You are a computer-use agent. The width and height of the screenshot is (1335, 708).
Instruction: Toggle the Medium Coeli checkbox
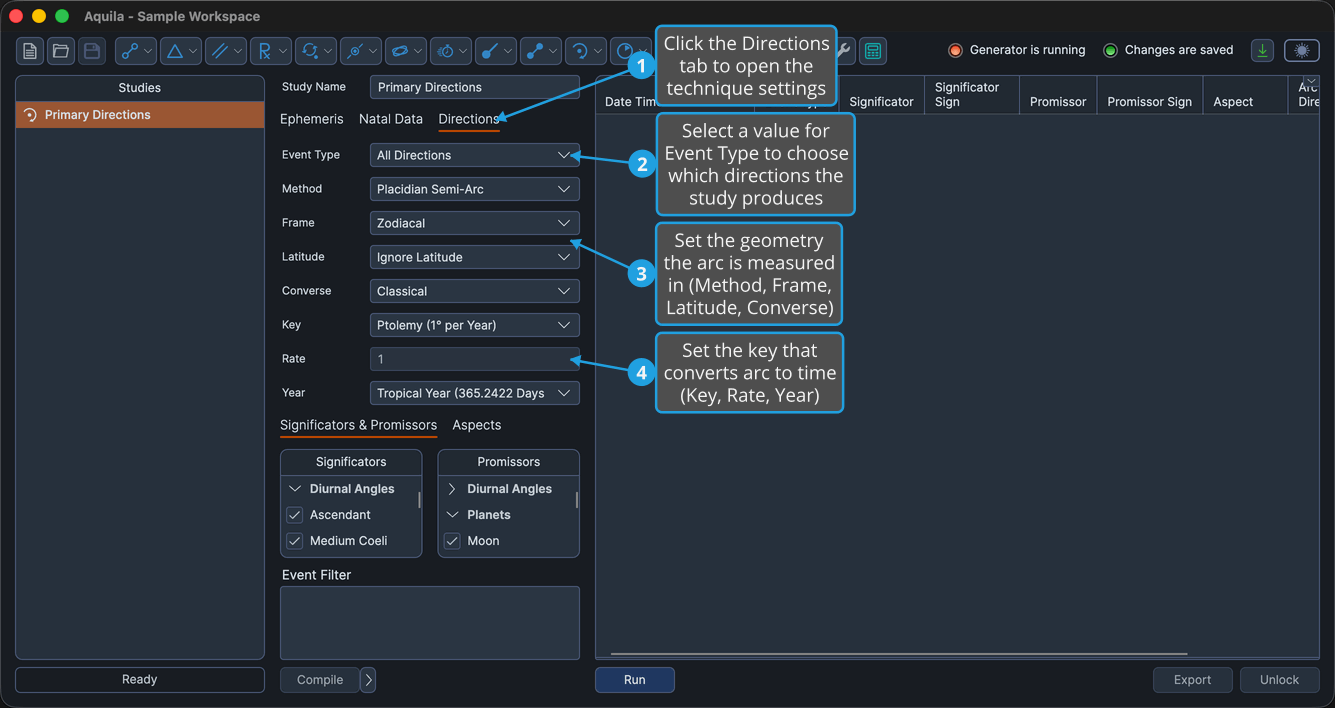click(295, 541)
